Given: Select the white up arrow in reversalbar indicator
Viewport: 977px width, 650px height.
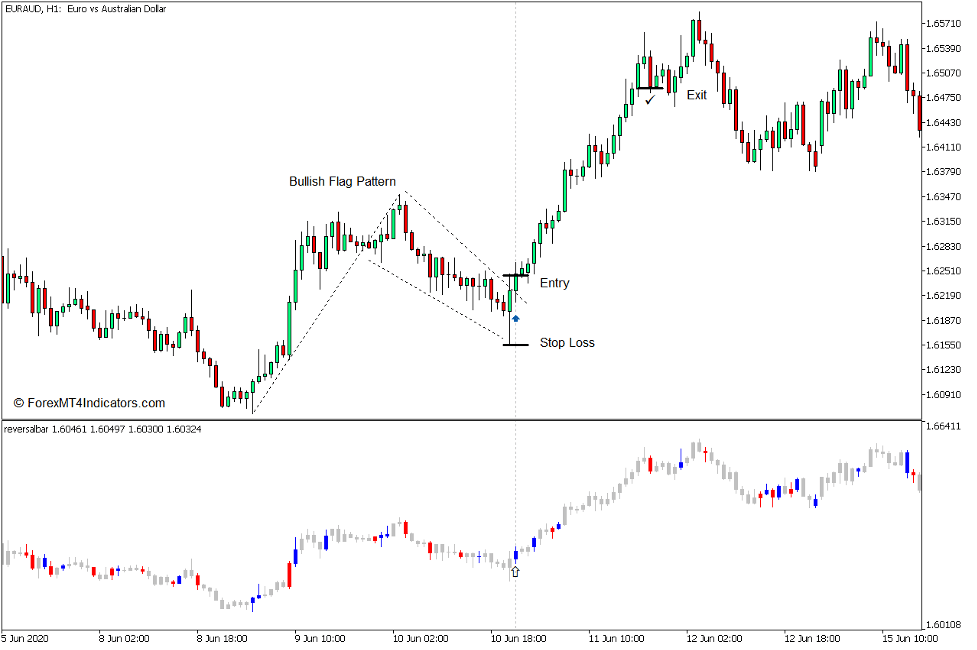Looking at the screenshot, I should click(x=516, y=571).
